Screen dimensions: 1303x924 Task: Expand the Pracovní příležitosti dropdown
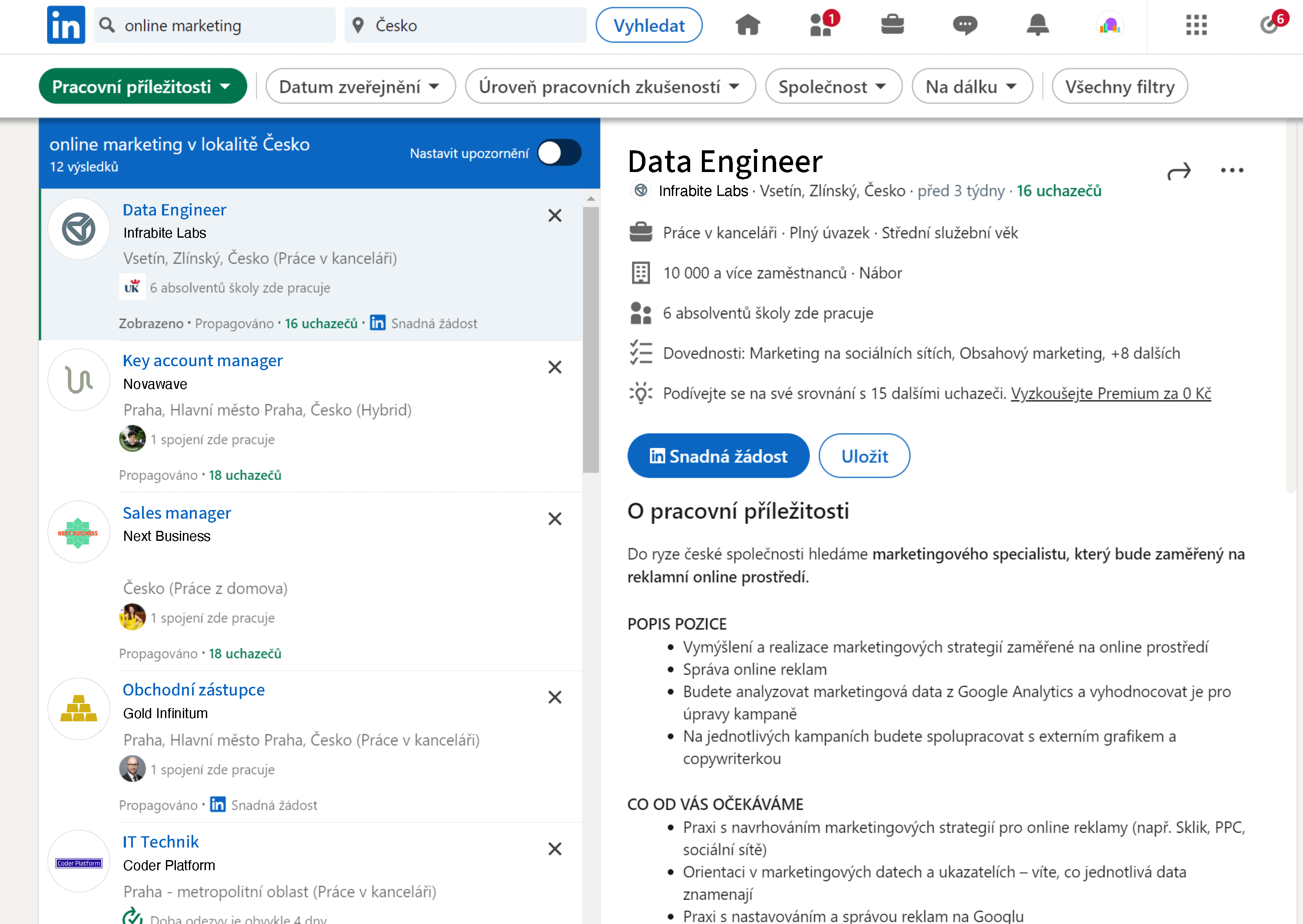click(x=142, y=86)
